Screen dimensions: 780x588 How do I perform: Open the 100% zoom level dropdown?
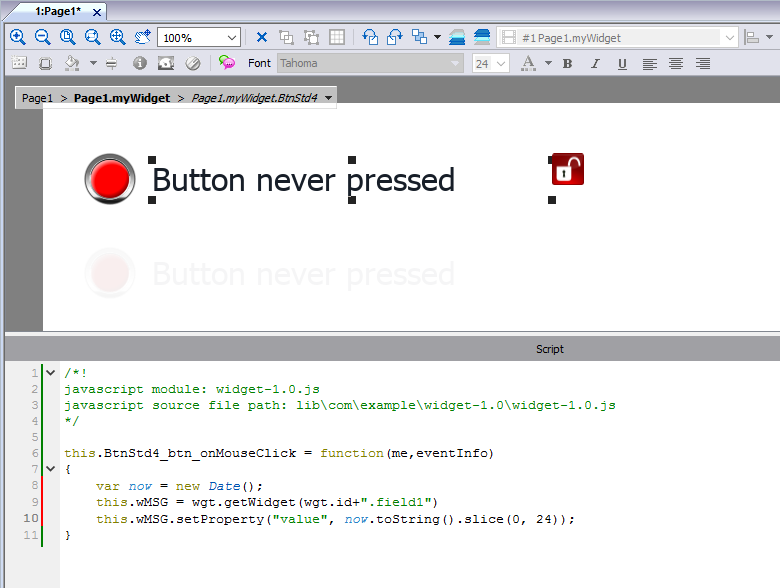231,37
